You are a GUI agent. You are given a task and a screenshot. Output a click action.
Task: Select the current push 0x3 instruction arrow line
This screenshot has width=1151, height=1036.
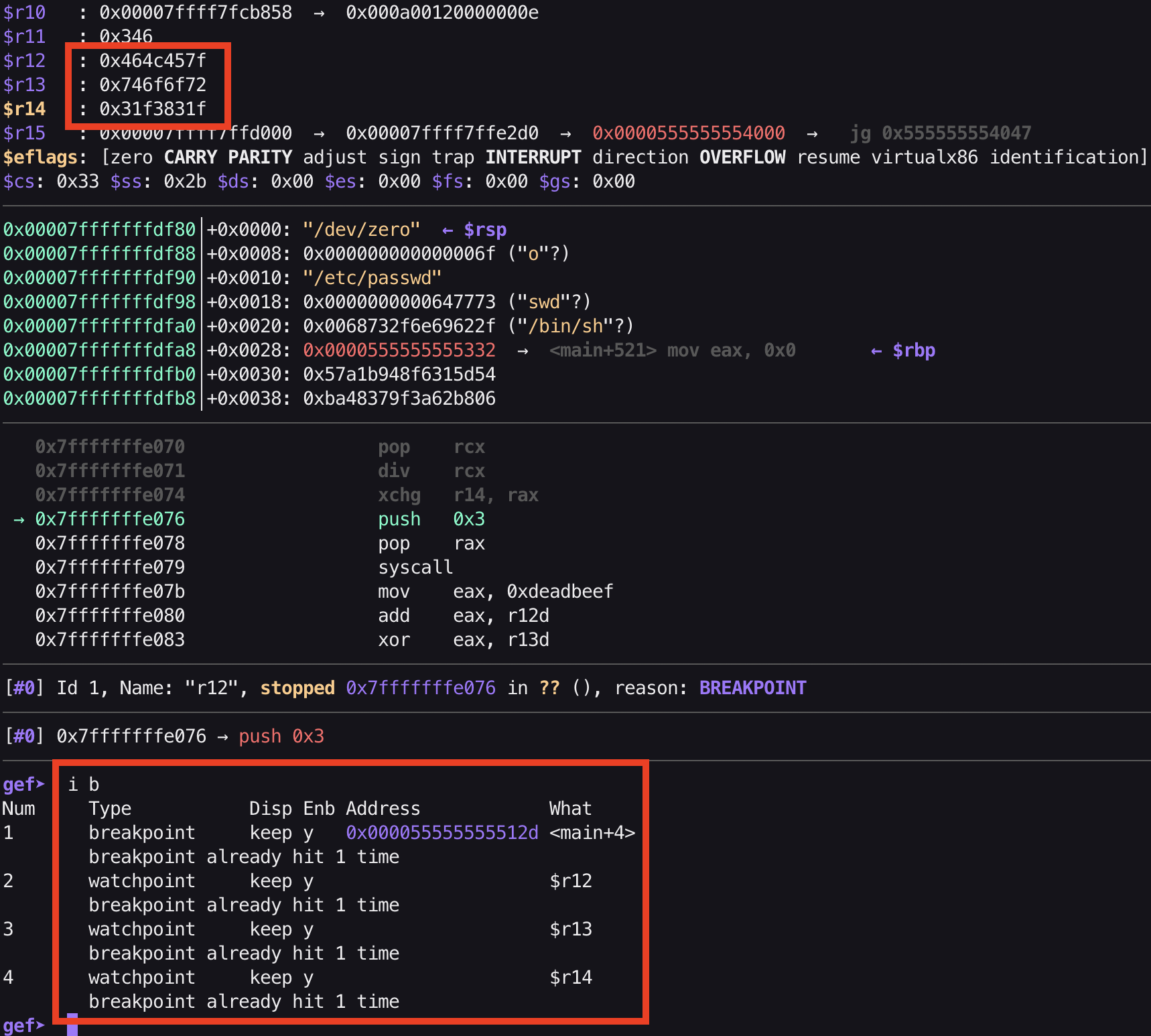pyautogui.click(x=109, y=519)
